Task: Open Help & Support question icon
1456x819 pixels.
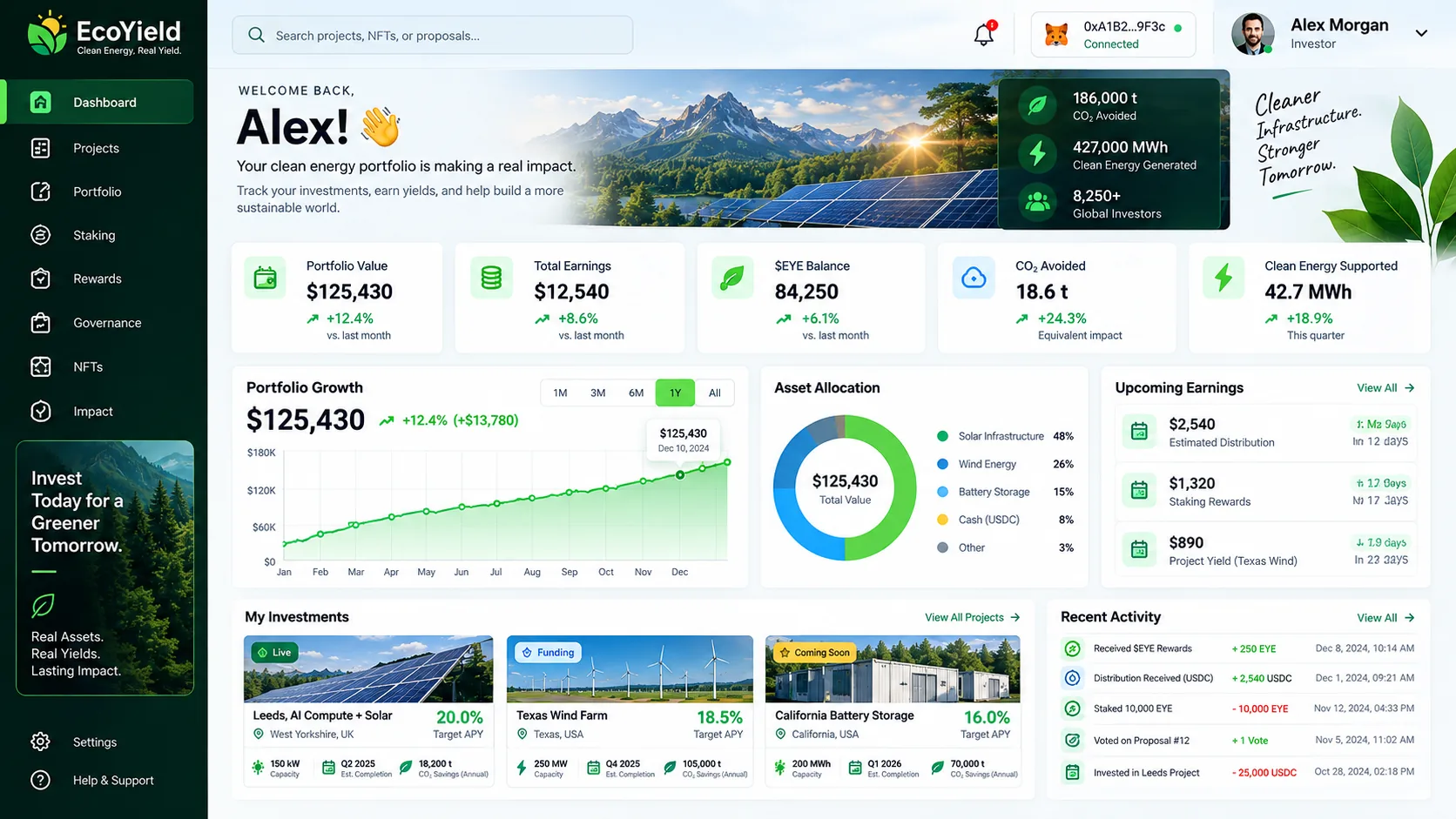Action: 41,780
